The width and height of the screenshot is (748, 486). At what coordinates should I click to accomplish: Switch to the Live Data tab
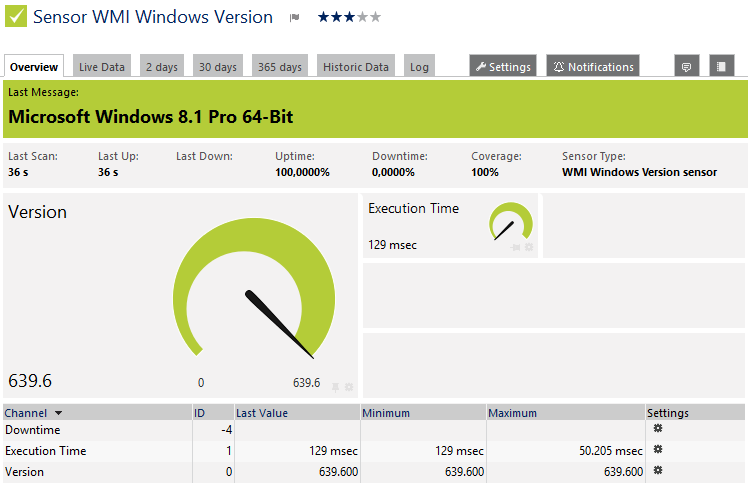[x=102, y=67]
